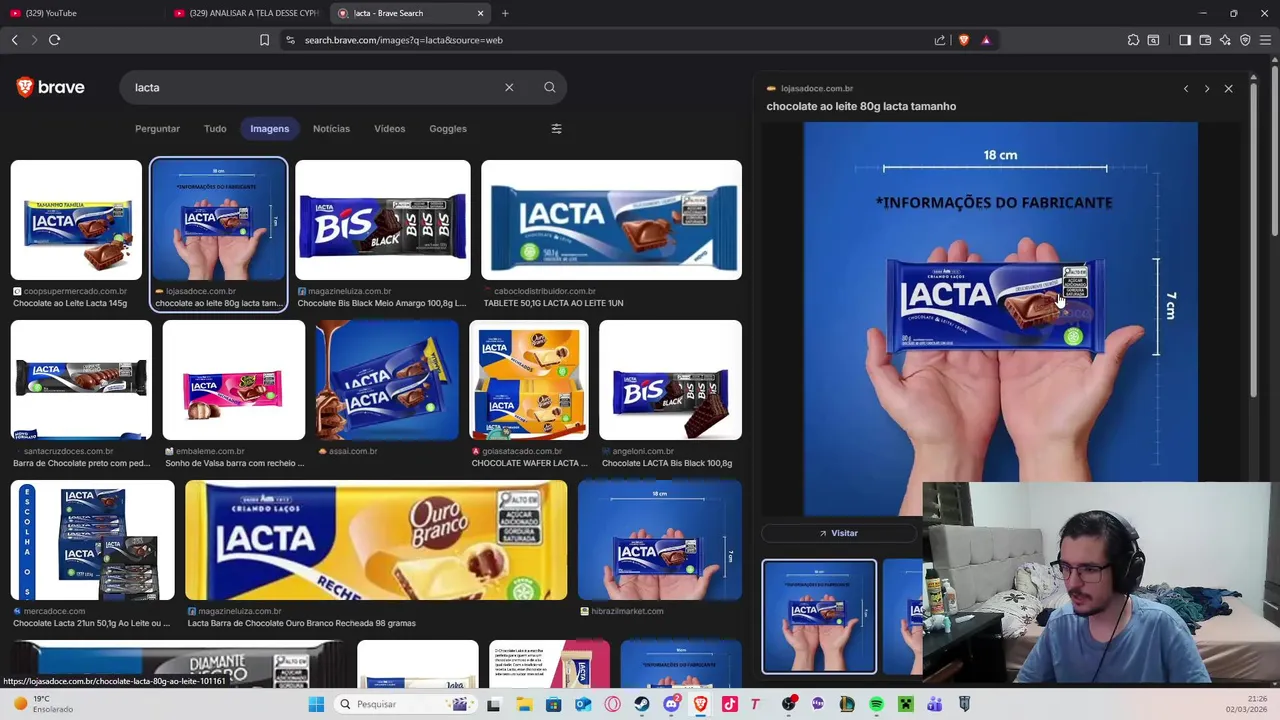Click the Visitar button in the preview
Screen dimensions: 1280x720
[839, 533]
